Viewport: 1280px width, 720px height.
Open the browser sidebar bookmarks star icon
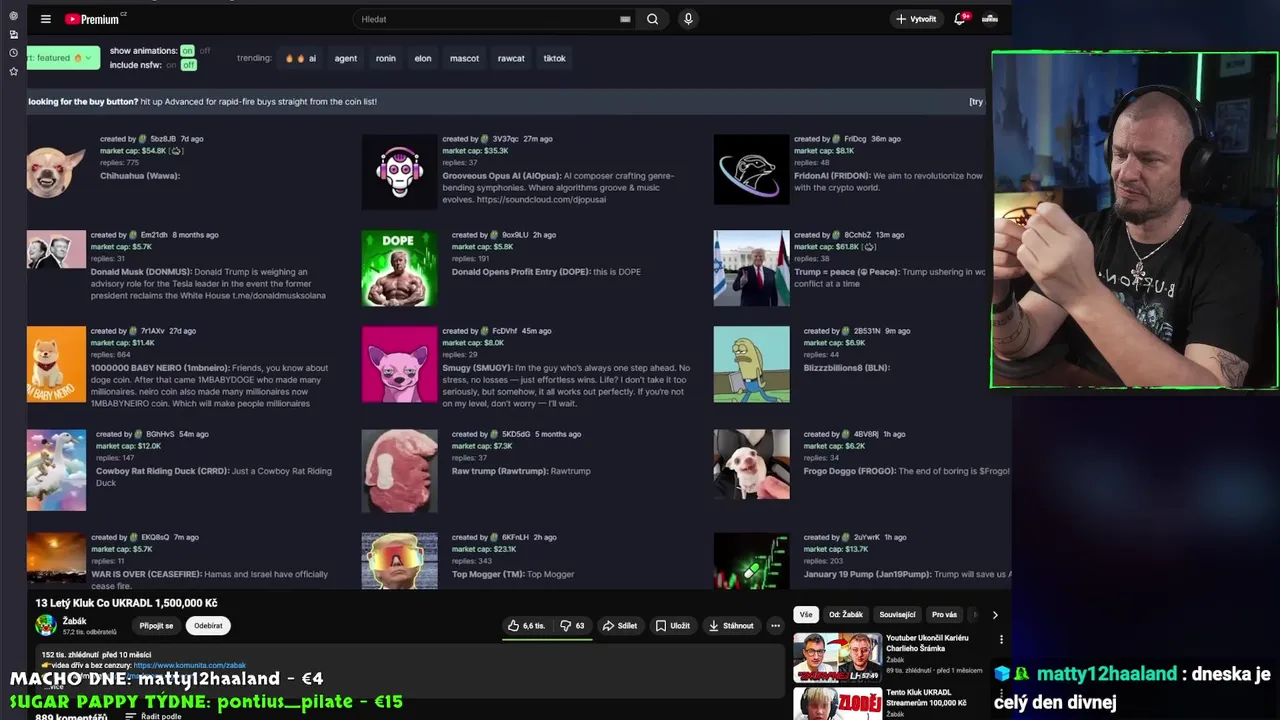tap(13, 72)
